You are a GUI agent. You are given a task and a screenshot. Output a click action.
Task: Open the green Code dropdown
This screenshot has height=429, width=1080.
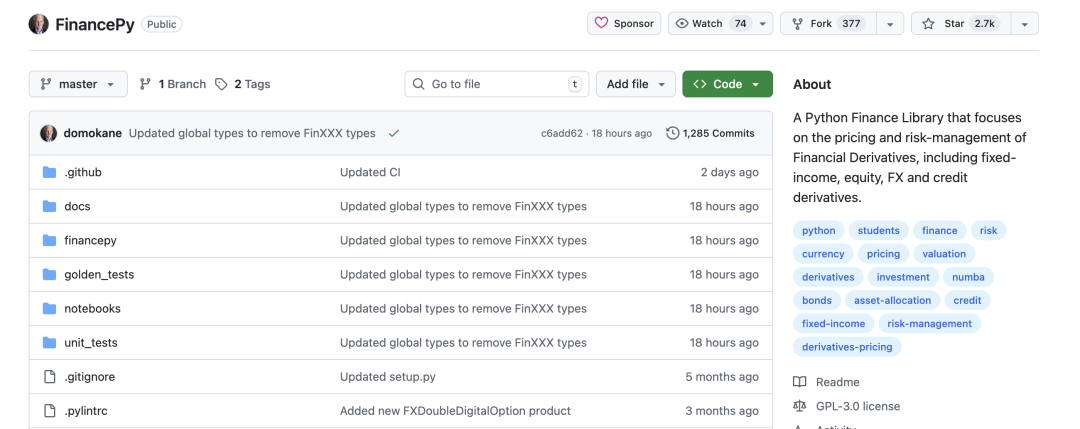[727, 84]
